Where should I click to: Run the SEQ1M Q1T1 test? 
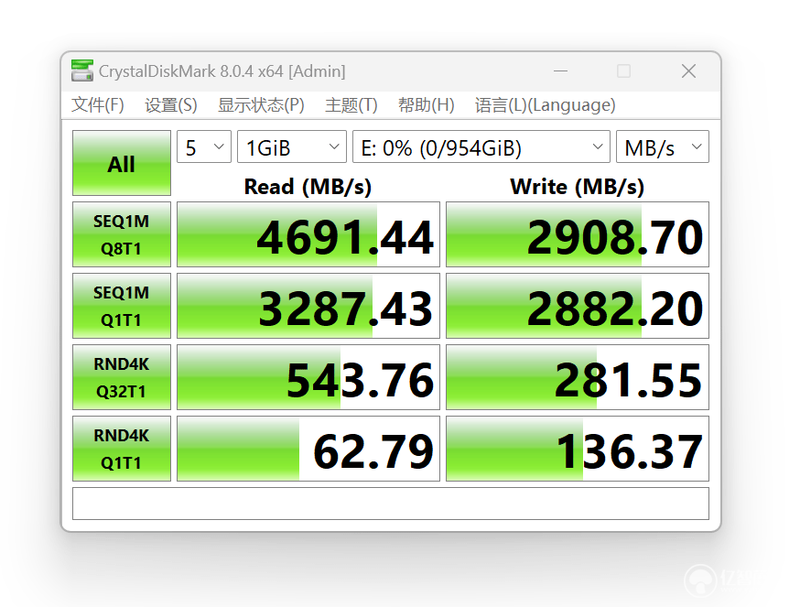click(x=121, y=306)
